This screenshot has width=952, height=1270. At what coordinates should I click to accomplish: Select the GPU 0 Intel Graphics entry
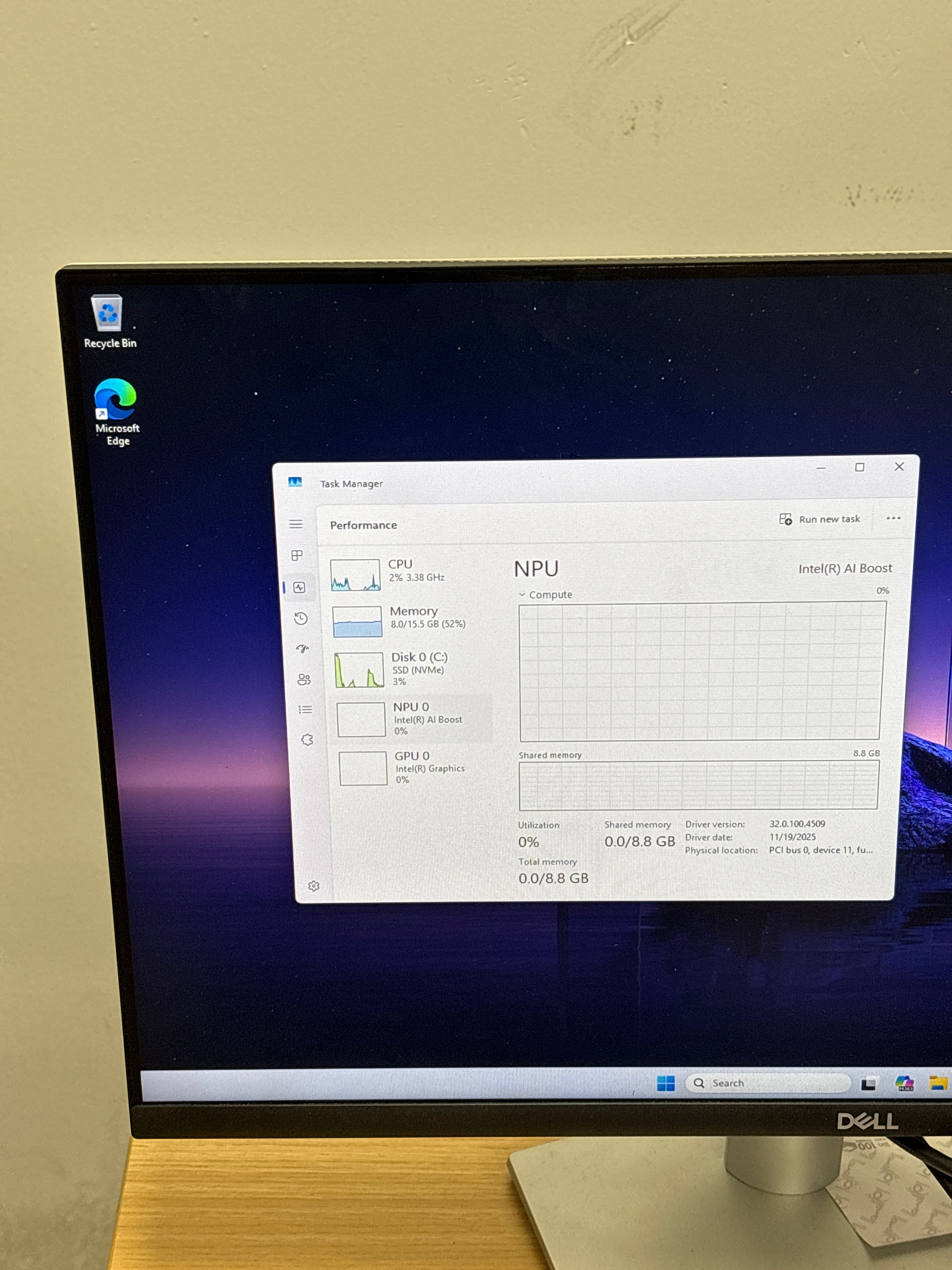(x=414, y=768)
